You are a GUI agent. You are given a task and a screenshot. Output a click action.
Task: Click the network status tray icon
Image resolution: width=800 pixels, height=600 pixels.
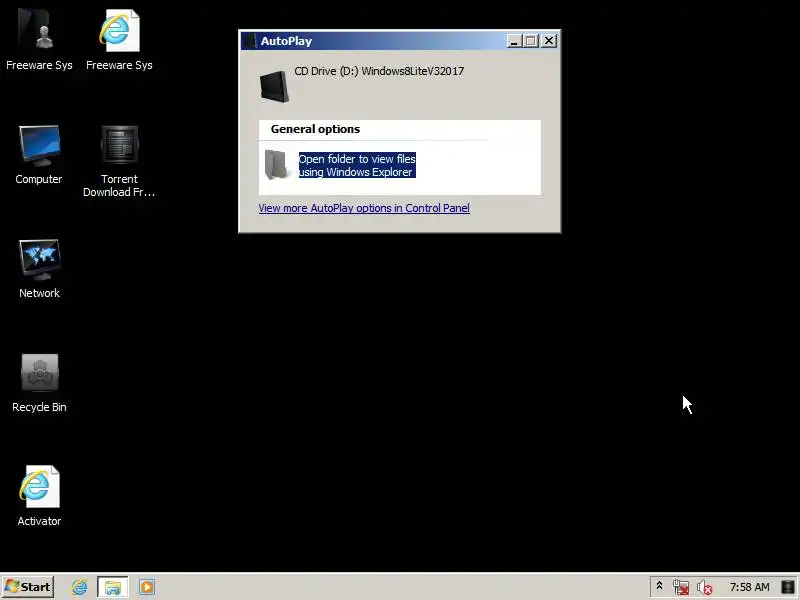[681, 588]
